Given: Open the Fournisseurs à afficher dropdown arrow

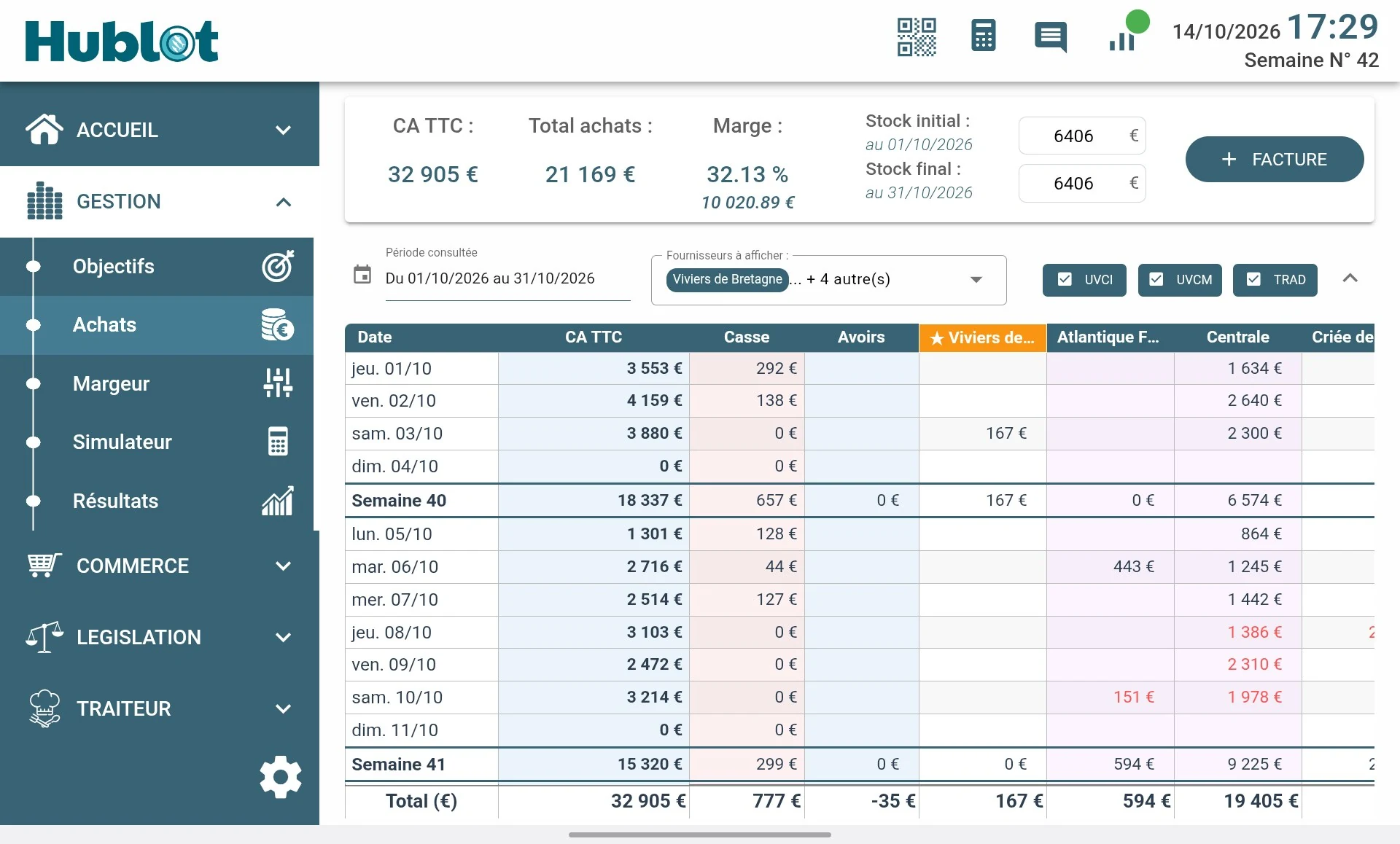Looking at the screenshot, I should click(976, 280).
